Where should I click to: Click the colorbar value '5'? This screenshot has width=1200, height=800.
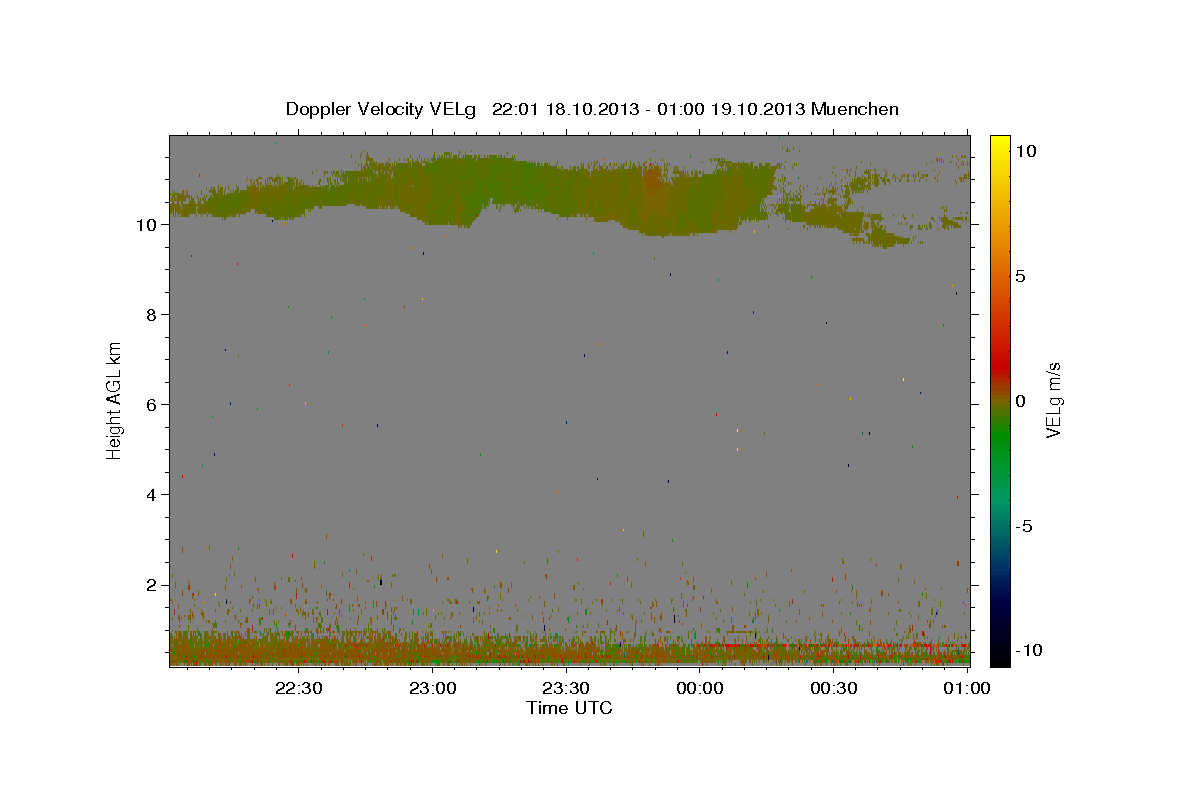pyautogui.click(x=1021, y=276)
